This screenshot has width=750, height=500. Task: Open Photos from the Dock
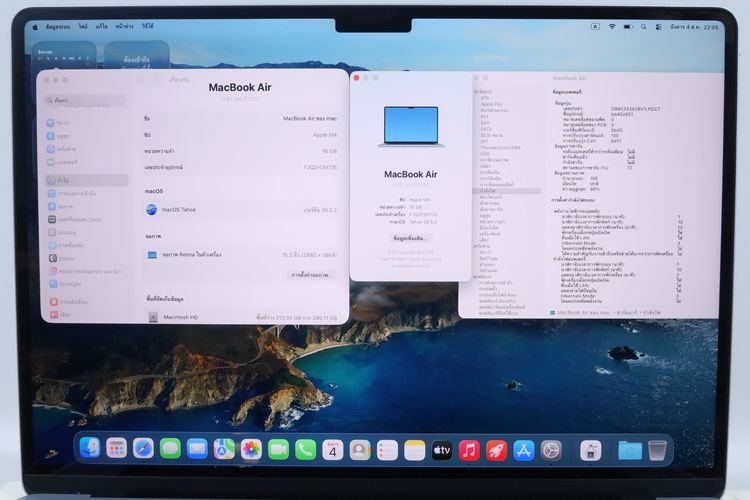click(x=251, y=449)
